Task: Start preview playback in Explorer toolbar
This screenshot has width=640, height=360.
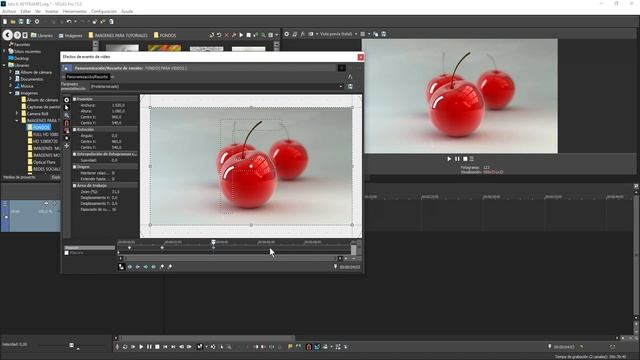Action: (241, 35)
